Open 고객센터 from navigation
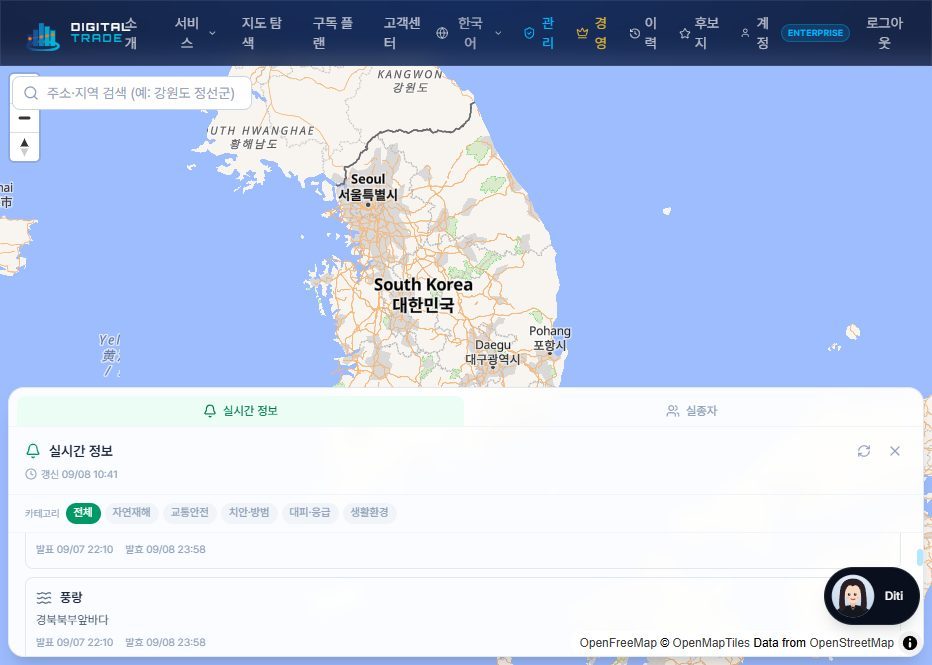The image size is (932, 665). [x=402, y=33]
